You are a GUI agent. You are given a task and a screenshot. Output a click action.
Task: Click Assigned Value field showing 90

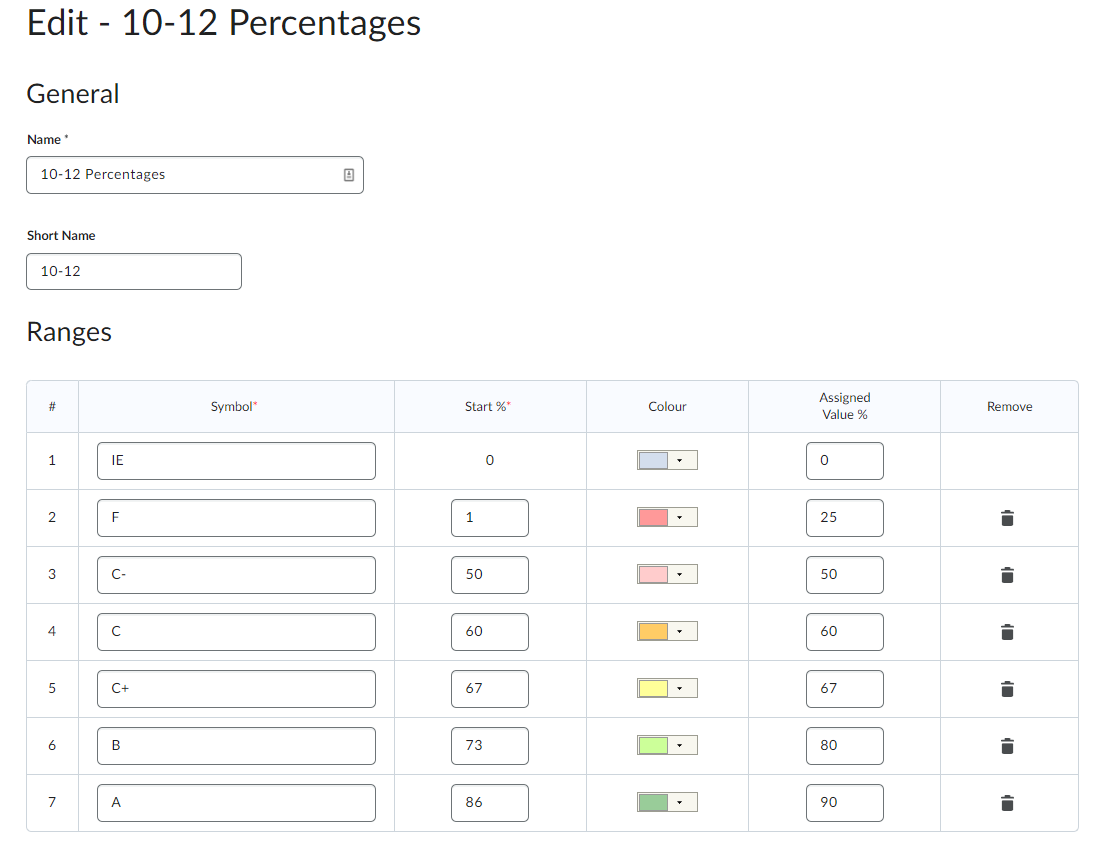(x=845, y=803)
